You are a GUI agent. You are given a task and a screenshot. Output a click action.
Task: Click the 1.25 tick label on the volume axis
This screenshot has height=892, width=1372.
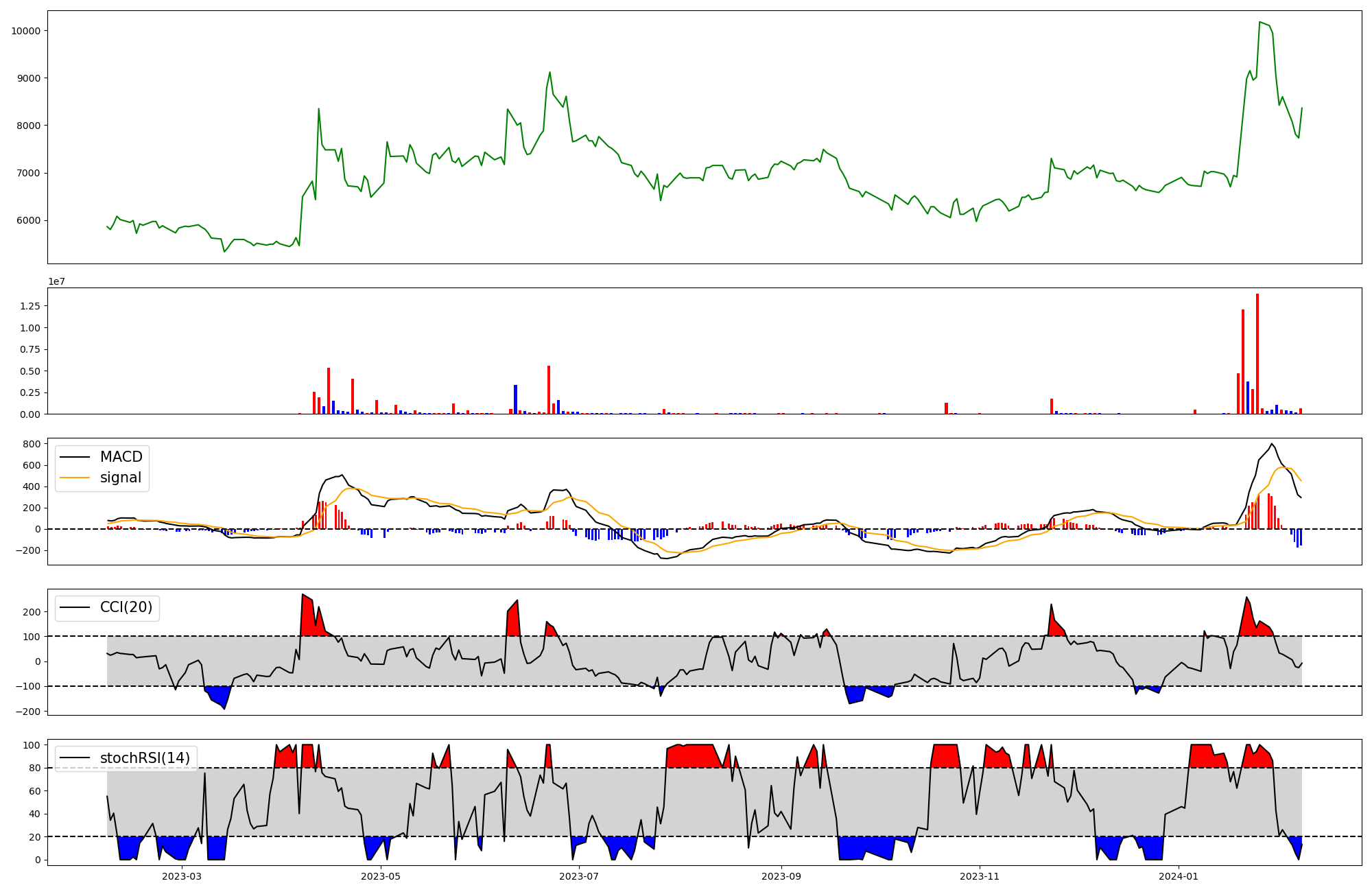(30, 306)
